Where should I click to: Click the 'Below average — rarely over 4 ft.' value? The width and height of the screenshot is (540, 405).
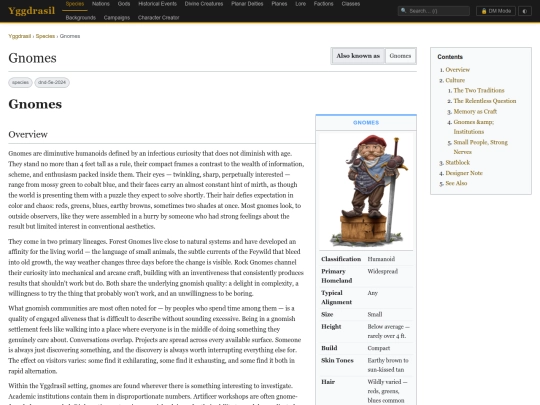(388, 331)
